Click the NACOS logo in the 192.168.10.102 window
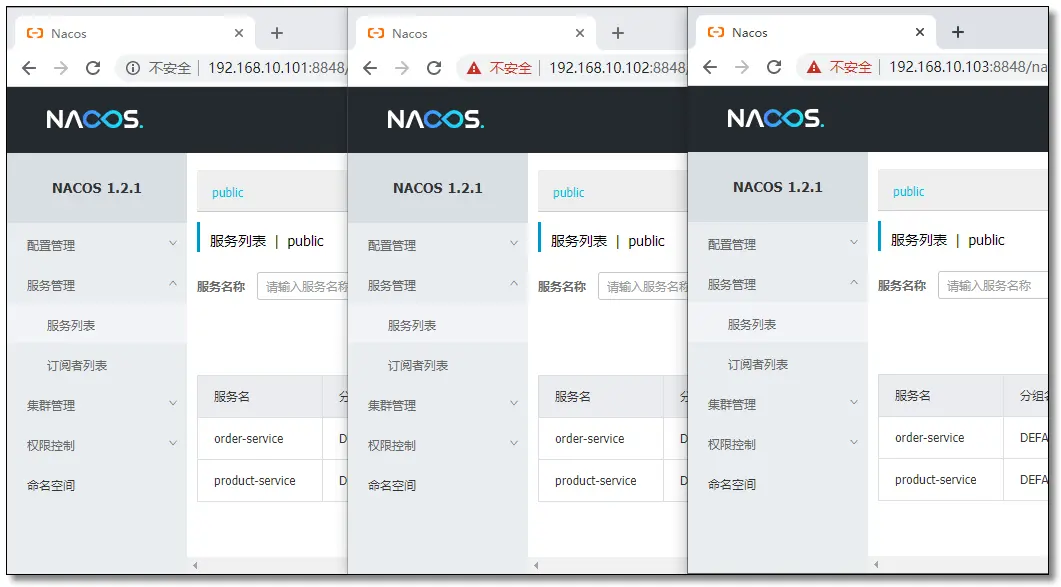The height and width of the screenshot is (587, 1061). (435, 120)
